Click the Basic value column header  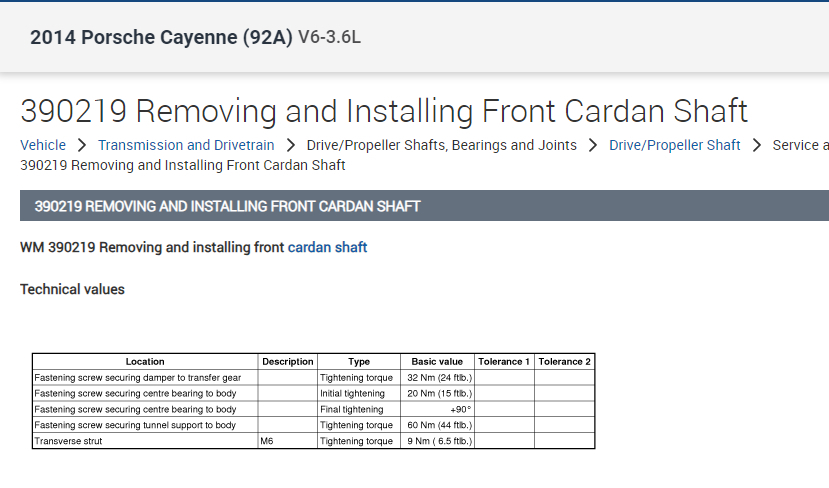(438, 361)
